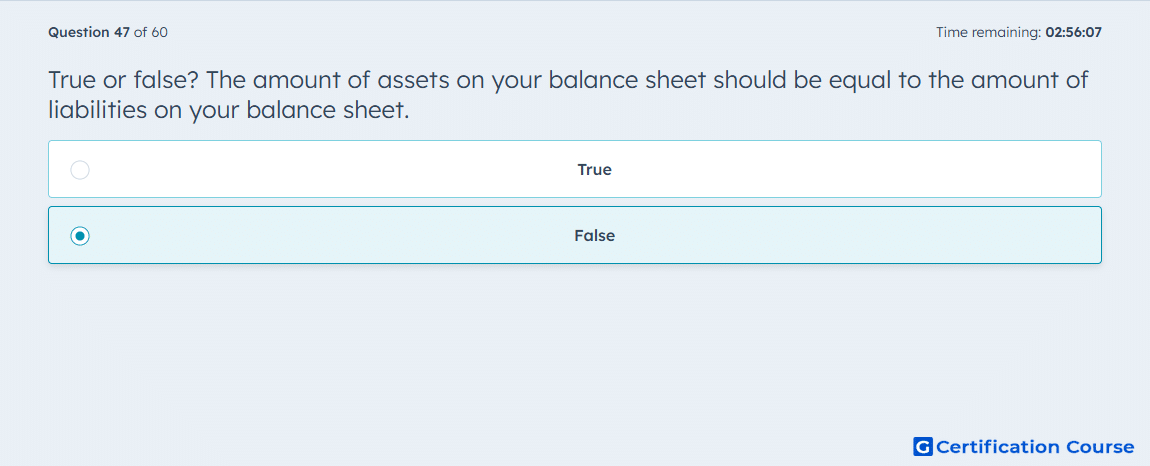Click the blue G logo icon
The width and height of the screenshot is (1150, 466).
(923, 447)
